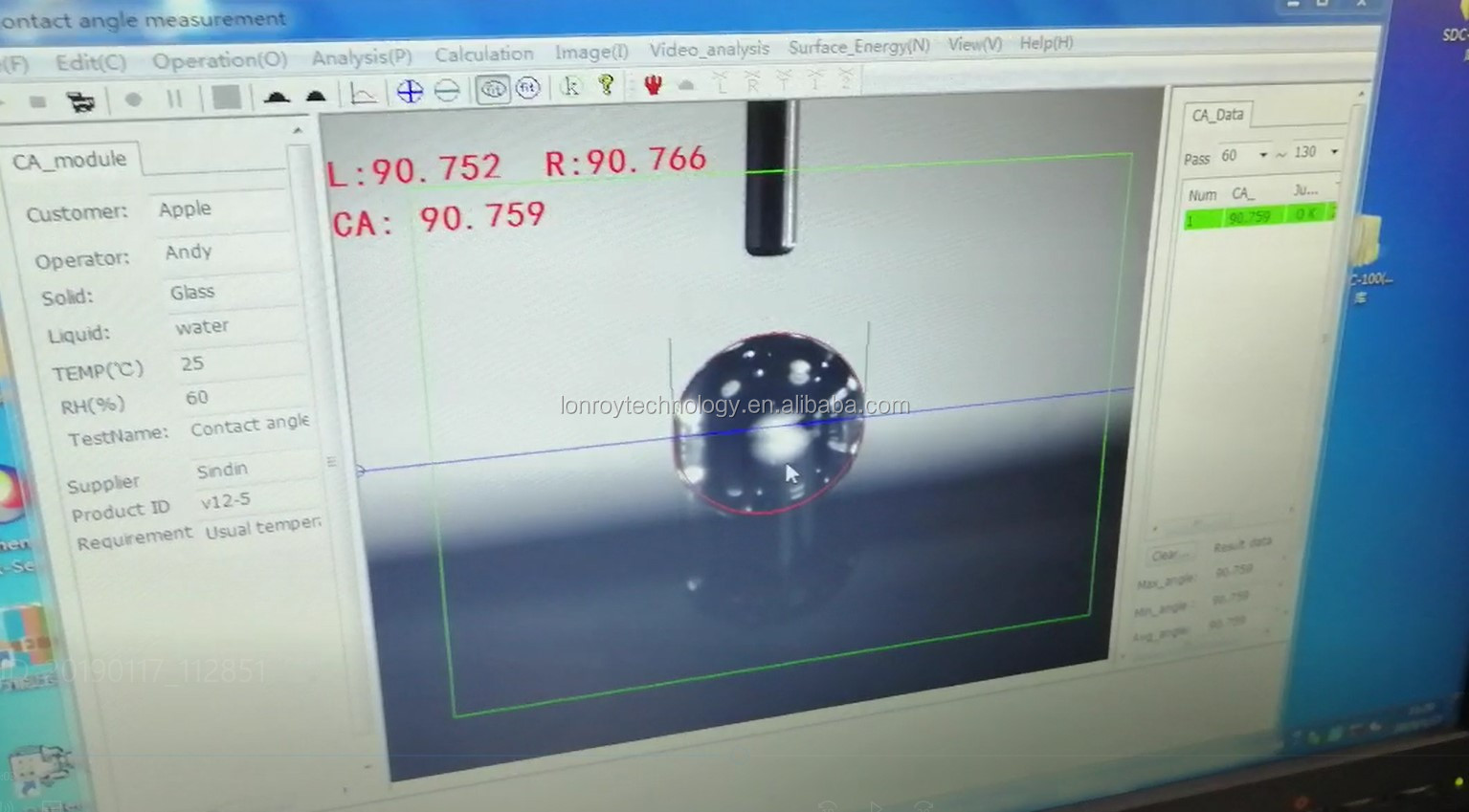Select the red manual measurement icon
The width and height of the screenshot is (1469, 812).
[x=653, y=85]
